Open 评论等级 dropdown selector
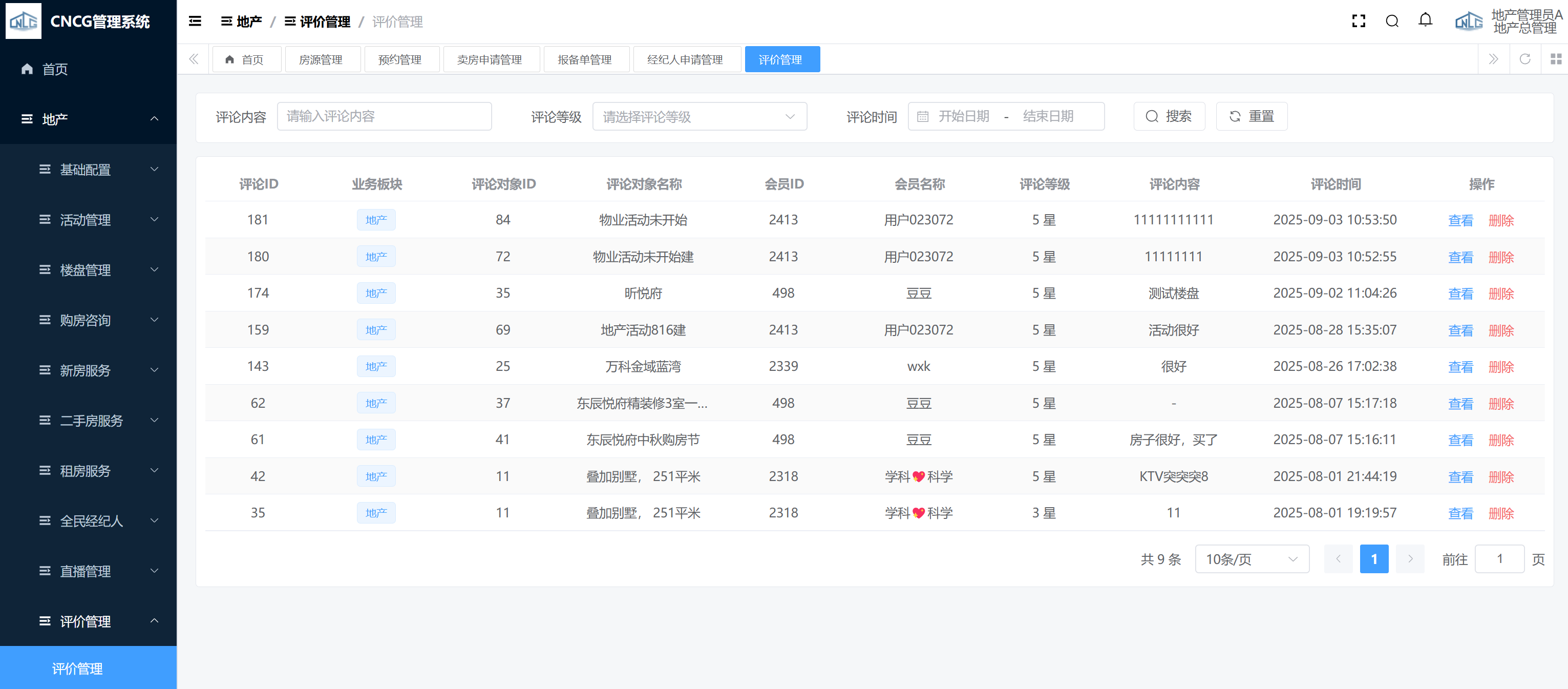The height and width of the screenshot is (689, 1568). tap(699, 116)
